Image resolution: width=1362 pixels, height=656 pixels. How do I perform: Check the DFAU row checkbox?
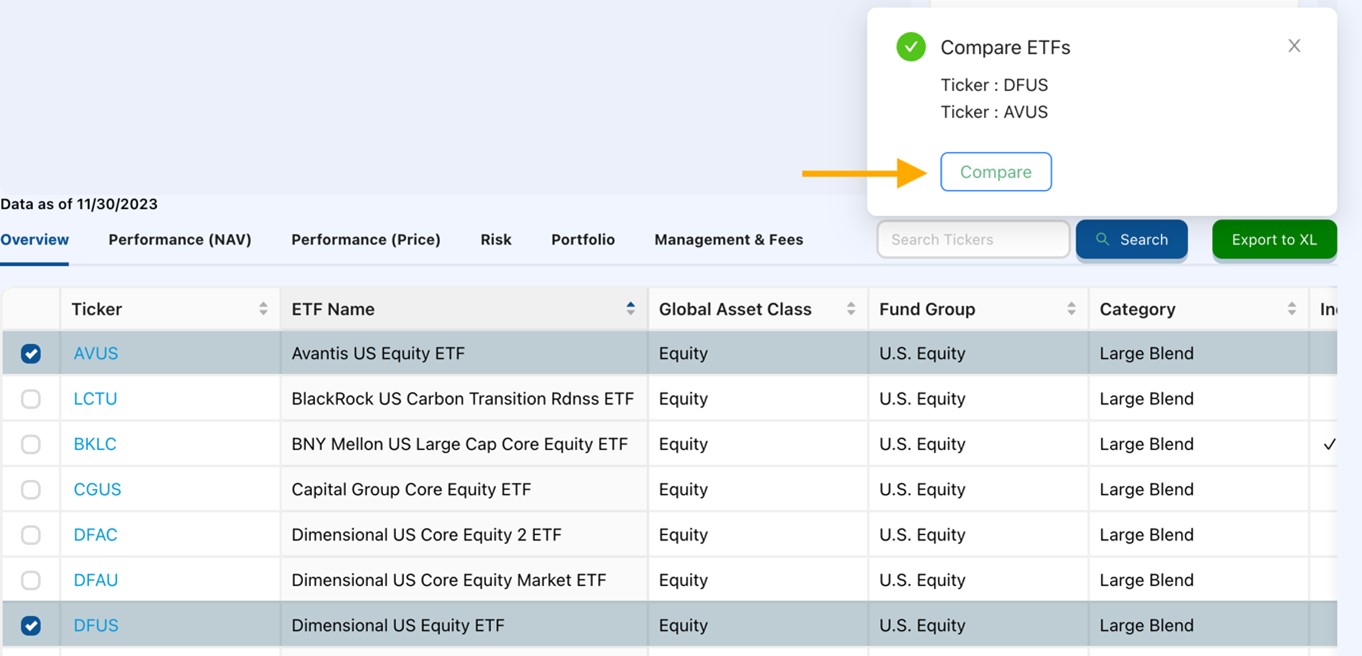tap(31, 580)
